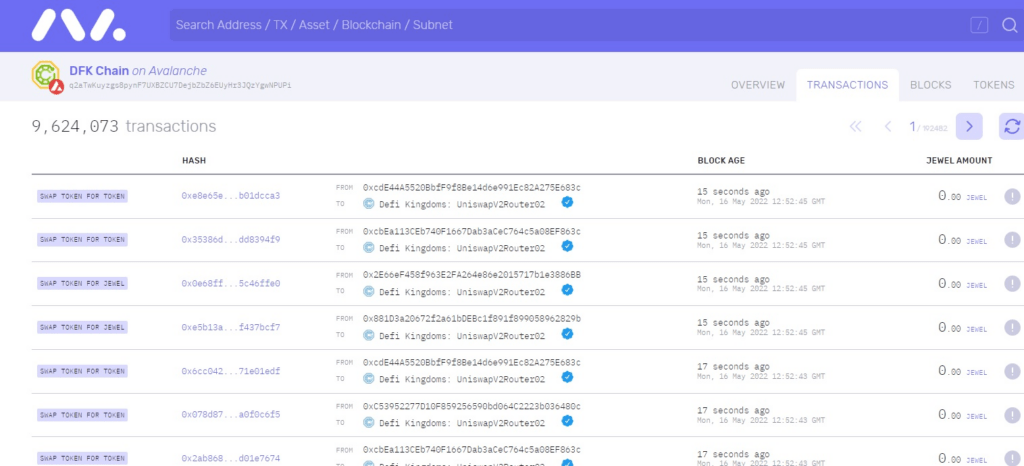Open from address 0xcdE44A55 in 0xe8e65e row
The width and height of the screenshot is (1024, 466).
point(472,188)
